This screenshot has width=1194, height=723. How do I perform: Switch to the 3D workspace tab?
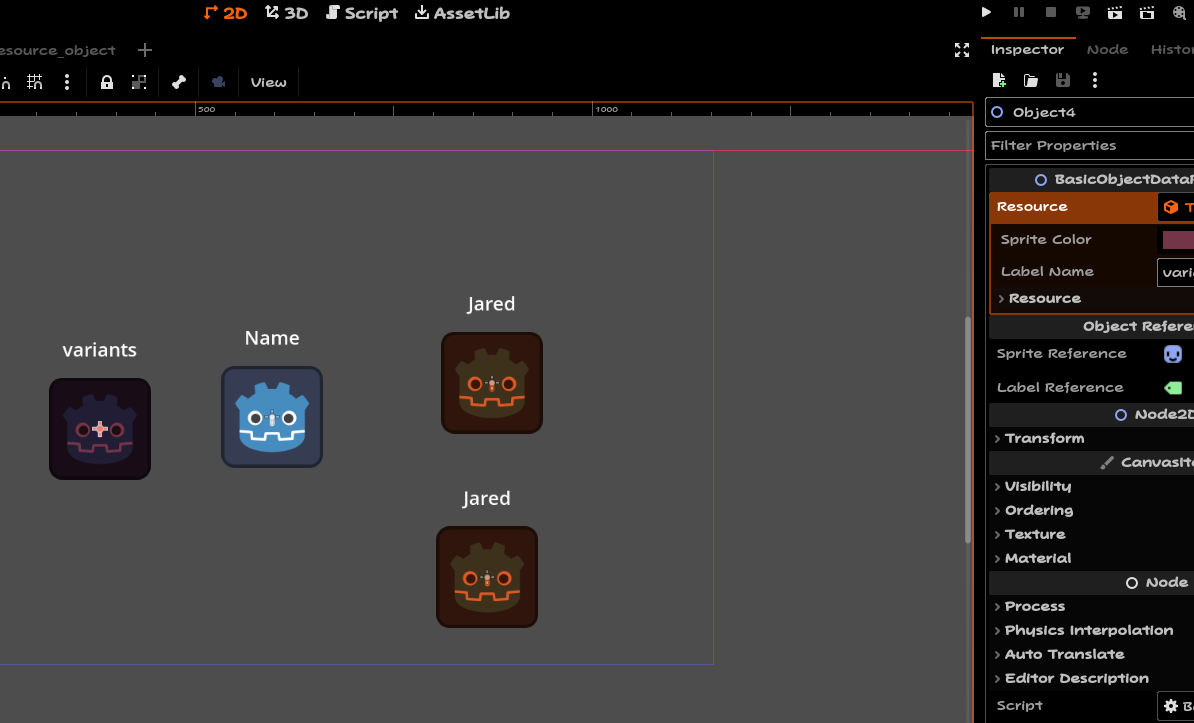click(286, 13)
